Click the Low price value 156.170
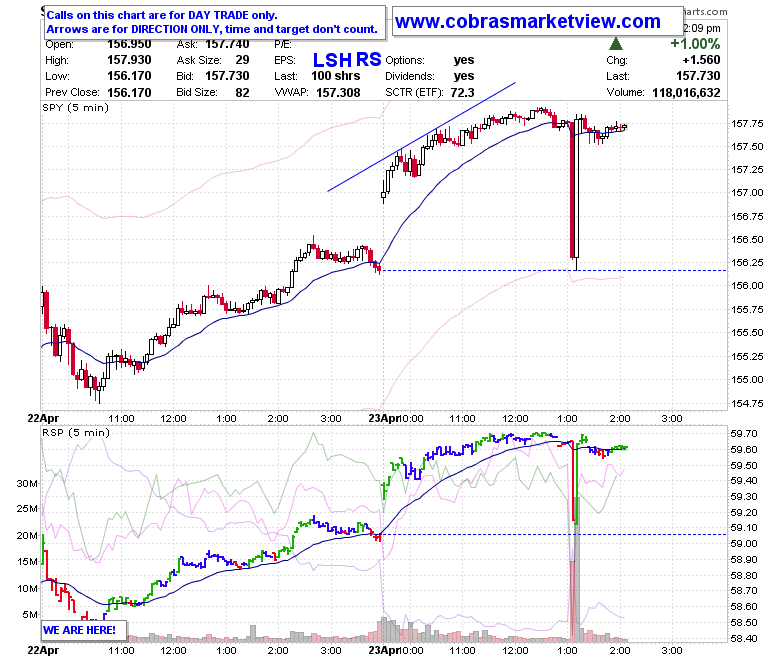This screenshot has height=659, width=780. 129,76
